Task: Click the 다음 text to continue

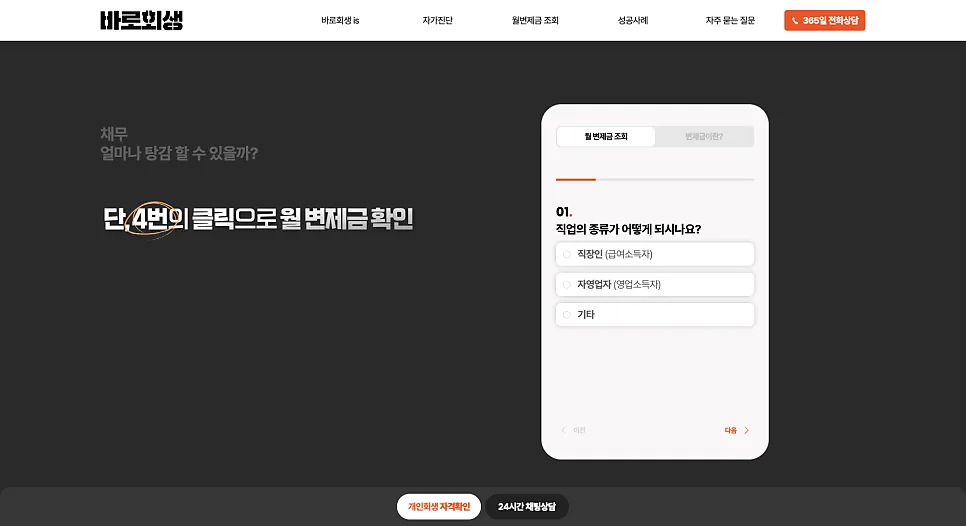Action: [x=731, y=431]
